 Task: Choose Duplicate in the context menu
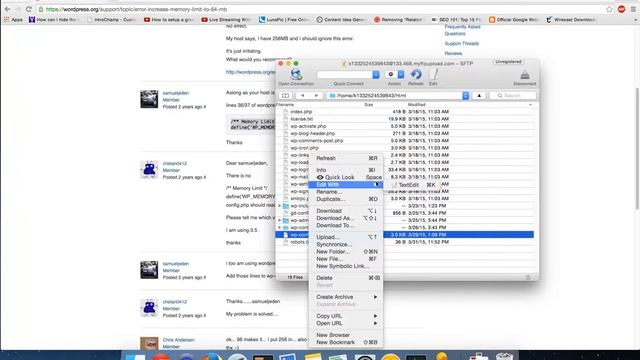pos(346,199)
